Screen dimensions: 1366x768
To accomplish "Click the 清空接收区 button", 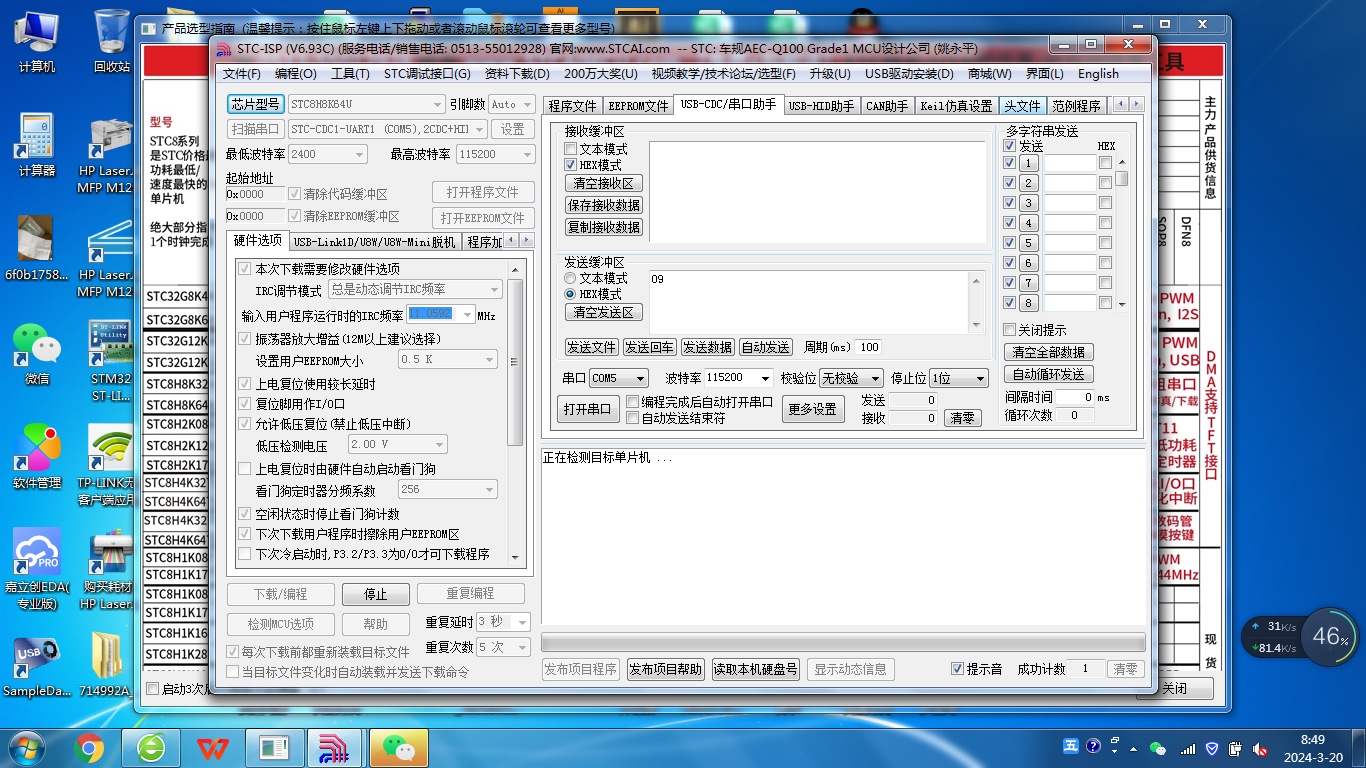I will [x=604, y=184].
